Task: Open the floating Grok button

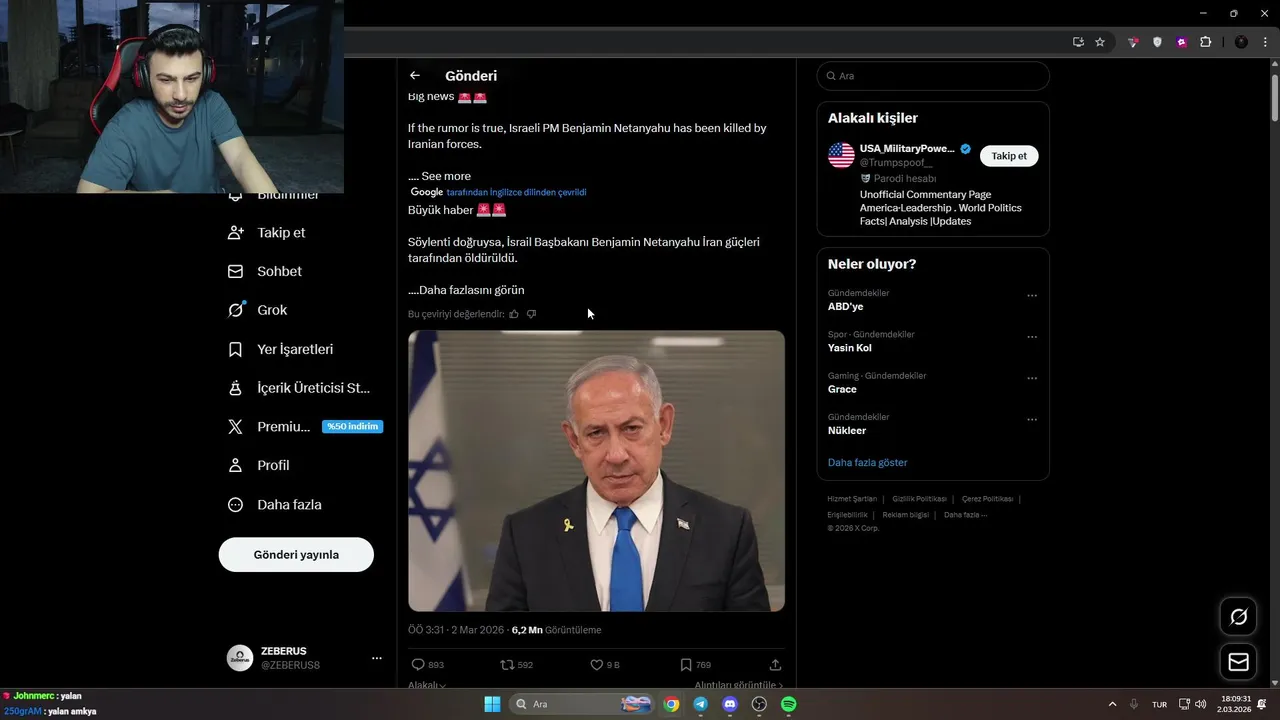Action: [1238, 617]
